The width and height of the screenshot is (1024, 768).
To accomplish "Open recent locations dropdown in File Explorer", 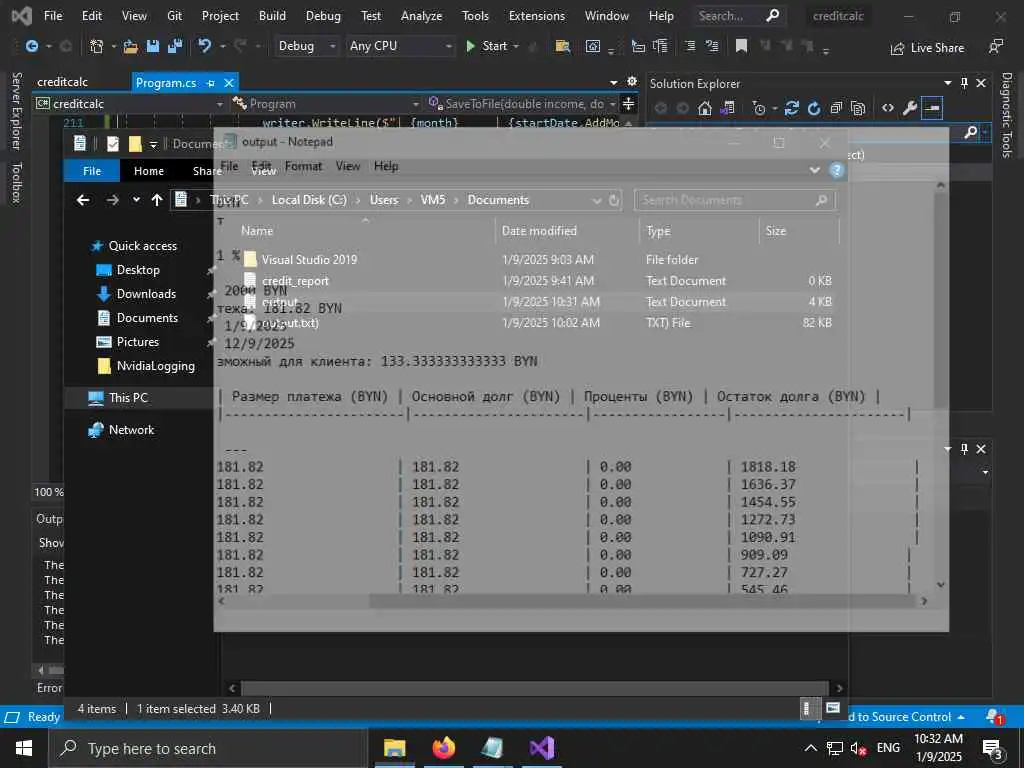I will (136, 200).
